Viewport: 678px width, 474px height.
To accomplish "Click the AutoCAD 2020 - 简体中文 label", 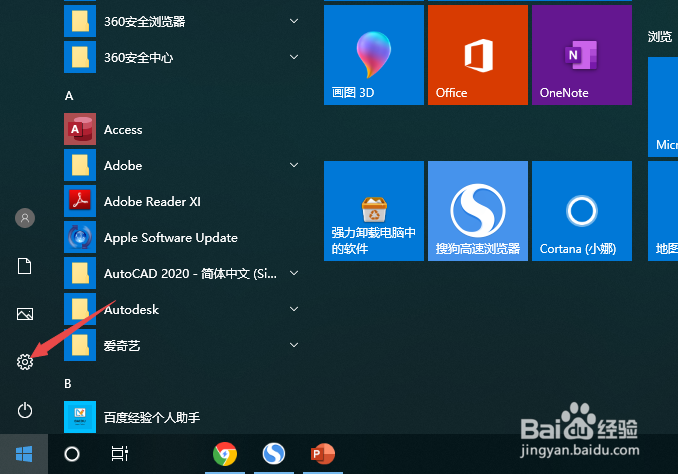I will [x=190, y=274].
